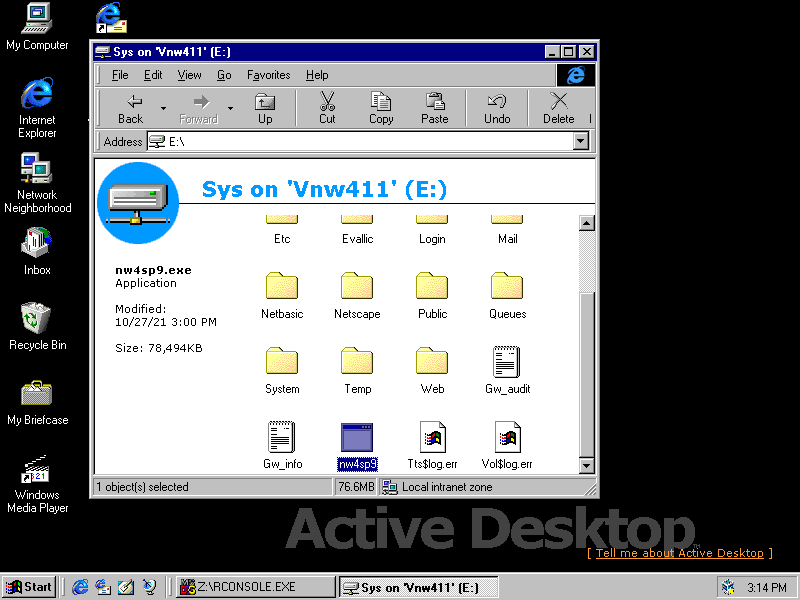Cut the selected file with the scissors icon

[x=327, y=108]
